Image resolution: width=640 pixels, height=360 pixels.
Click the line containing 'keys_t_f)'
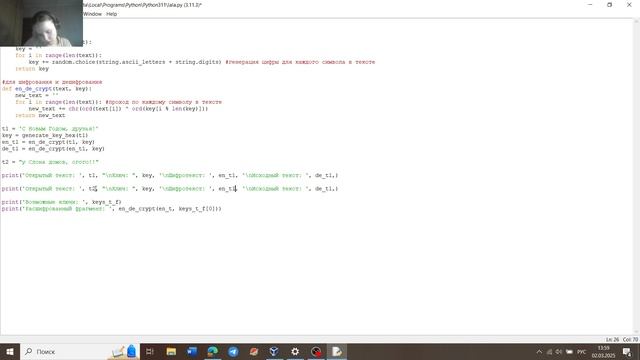pyautogui.click(x=62, y=202)
